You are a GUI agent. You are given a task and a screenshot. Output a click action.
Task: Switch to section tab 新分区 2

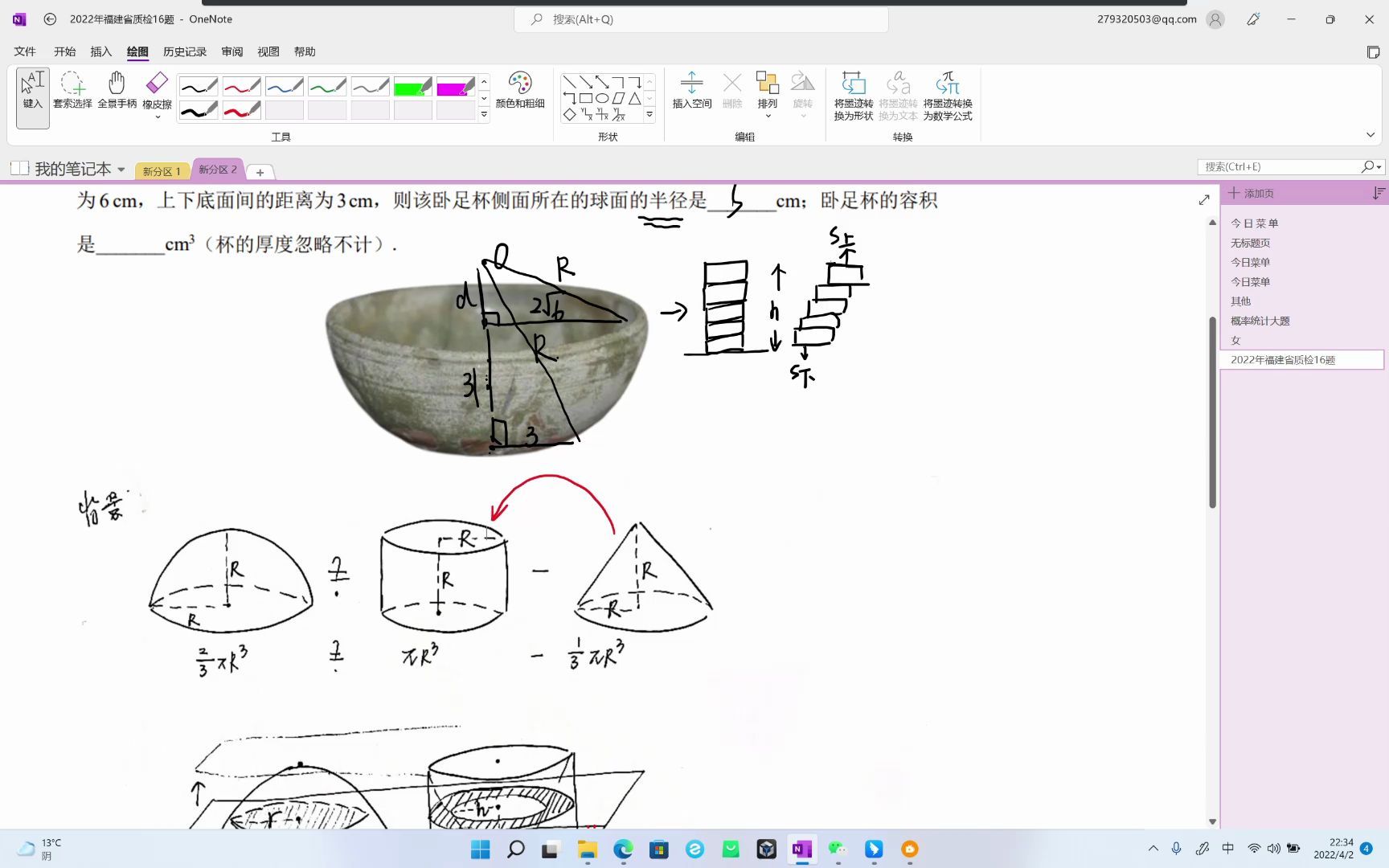click(218, 170)
